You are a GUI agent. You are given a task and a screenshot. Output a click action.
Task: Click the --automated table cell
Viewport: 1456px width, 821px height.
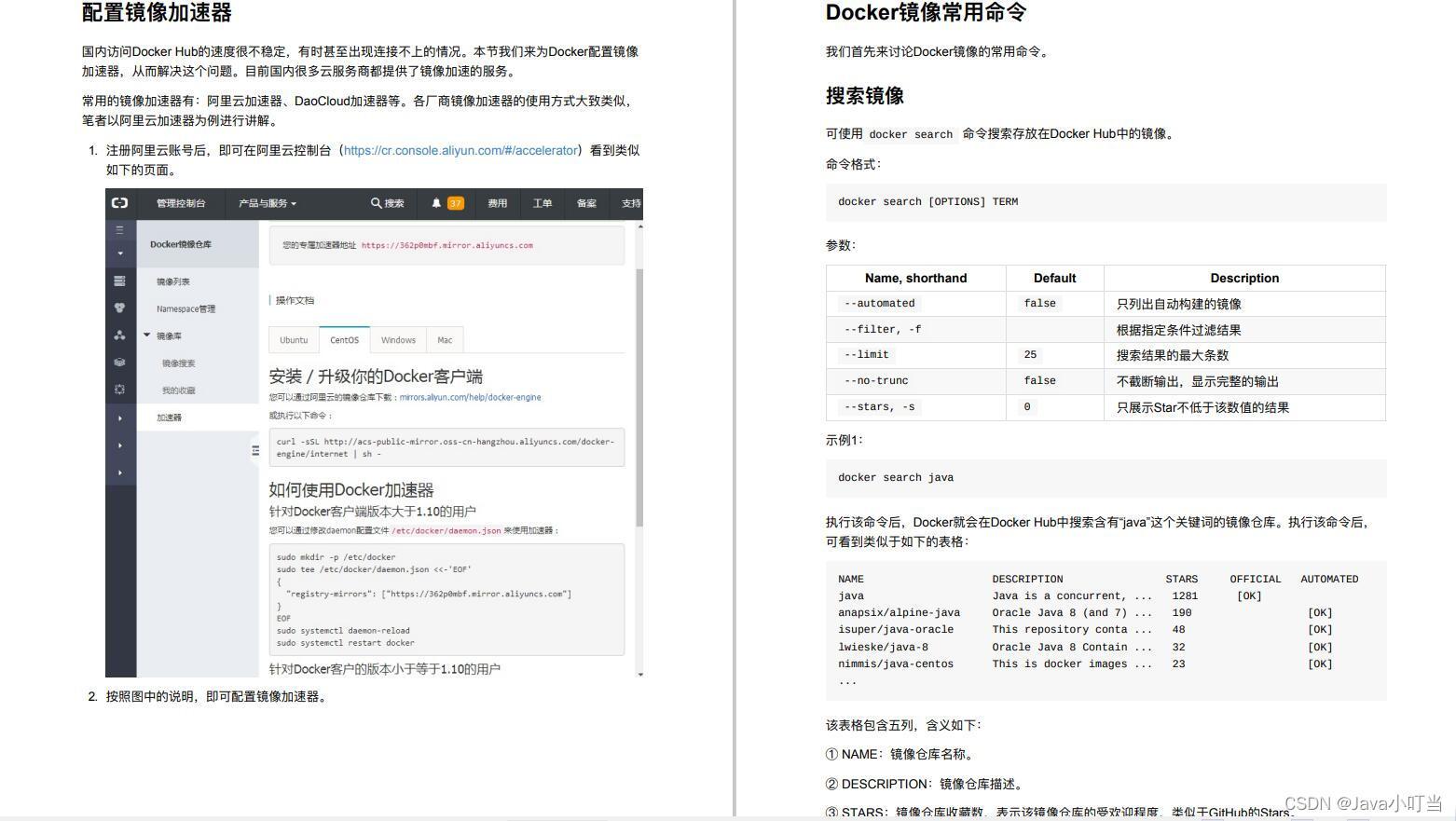coord(915,304)
